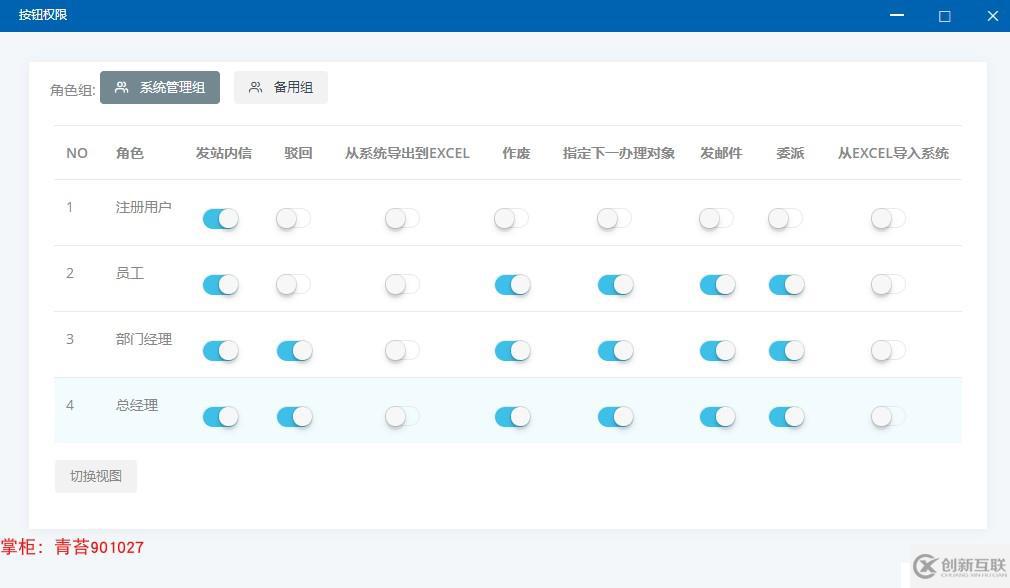Disable 委派 for 部门经理
Image resolution: width=1010 pixels, height=588 pixels.
pyautogui.click(x=786, y=350)
